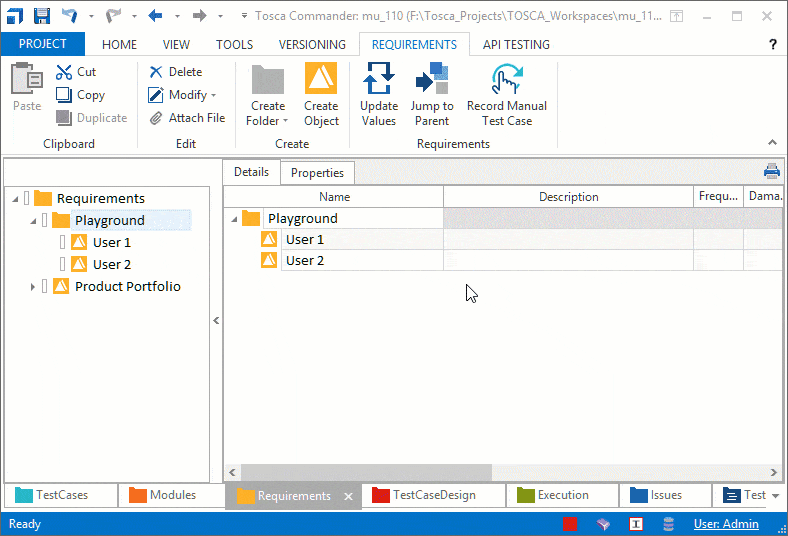
Task: Click the text cursor icon in status bar
Action: point(636,524)
